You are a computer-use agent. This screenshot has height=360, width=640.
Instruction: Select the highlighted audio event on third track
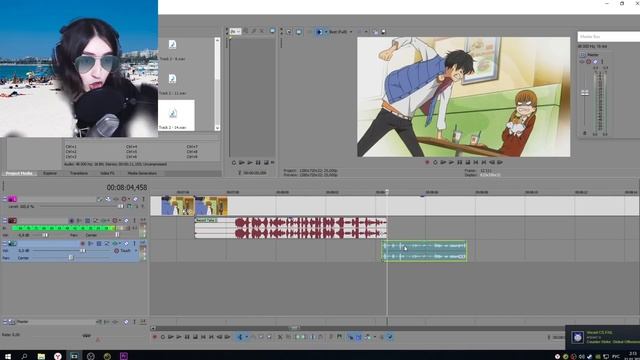424,251
